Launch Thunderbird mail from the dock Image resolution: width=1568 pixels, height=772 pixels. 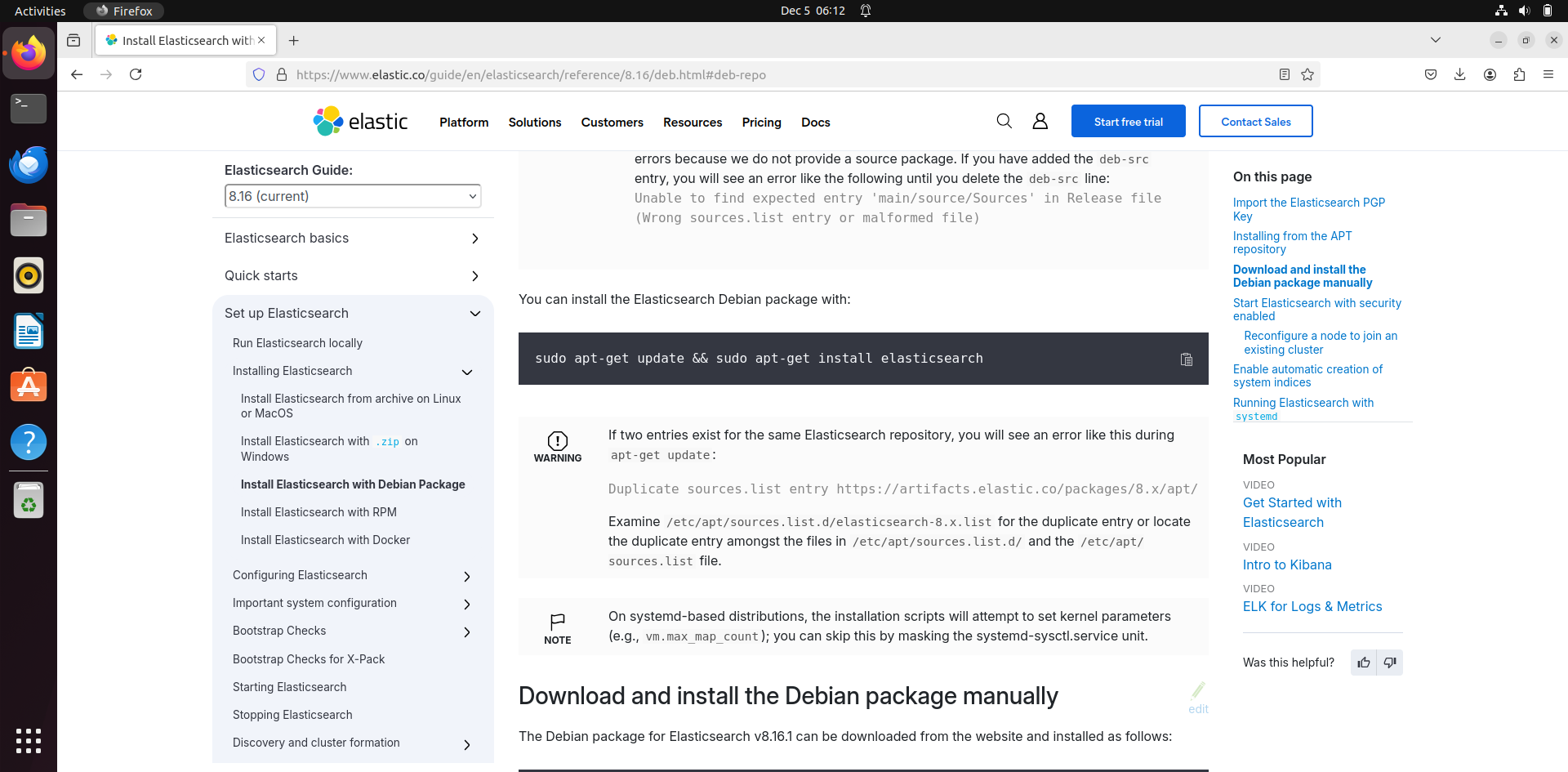point(29,164)
